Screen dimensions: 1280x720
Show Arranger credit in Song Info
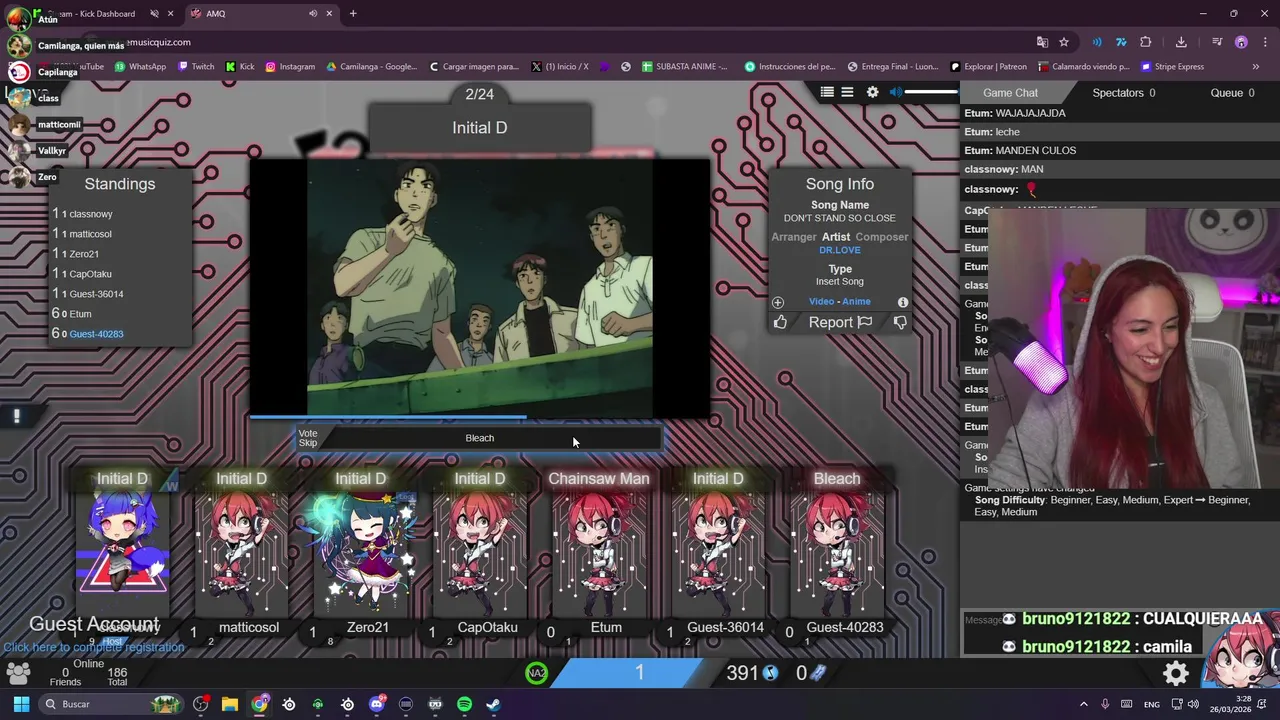coord(794,237)
